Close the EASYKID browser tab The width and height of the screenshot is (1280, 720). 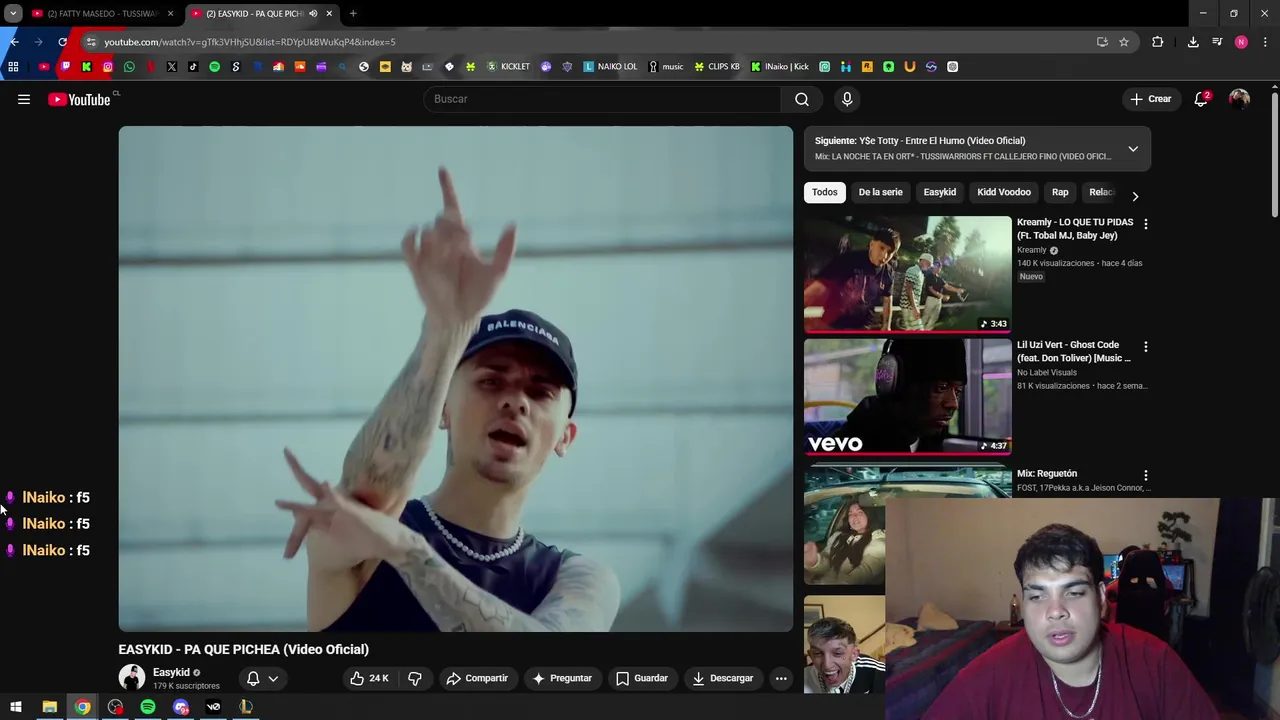tap(329, 14)
